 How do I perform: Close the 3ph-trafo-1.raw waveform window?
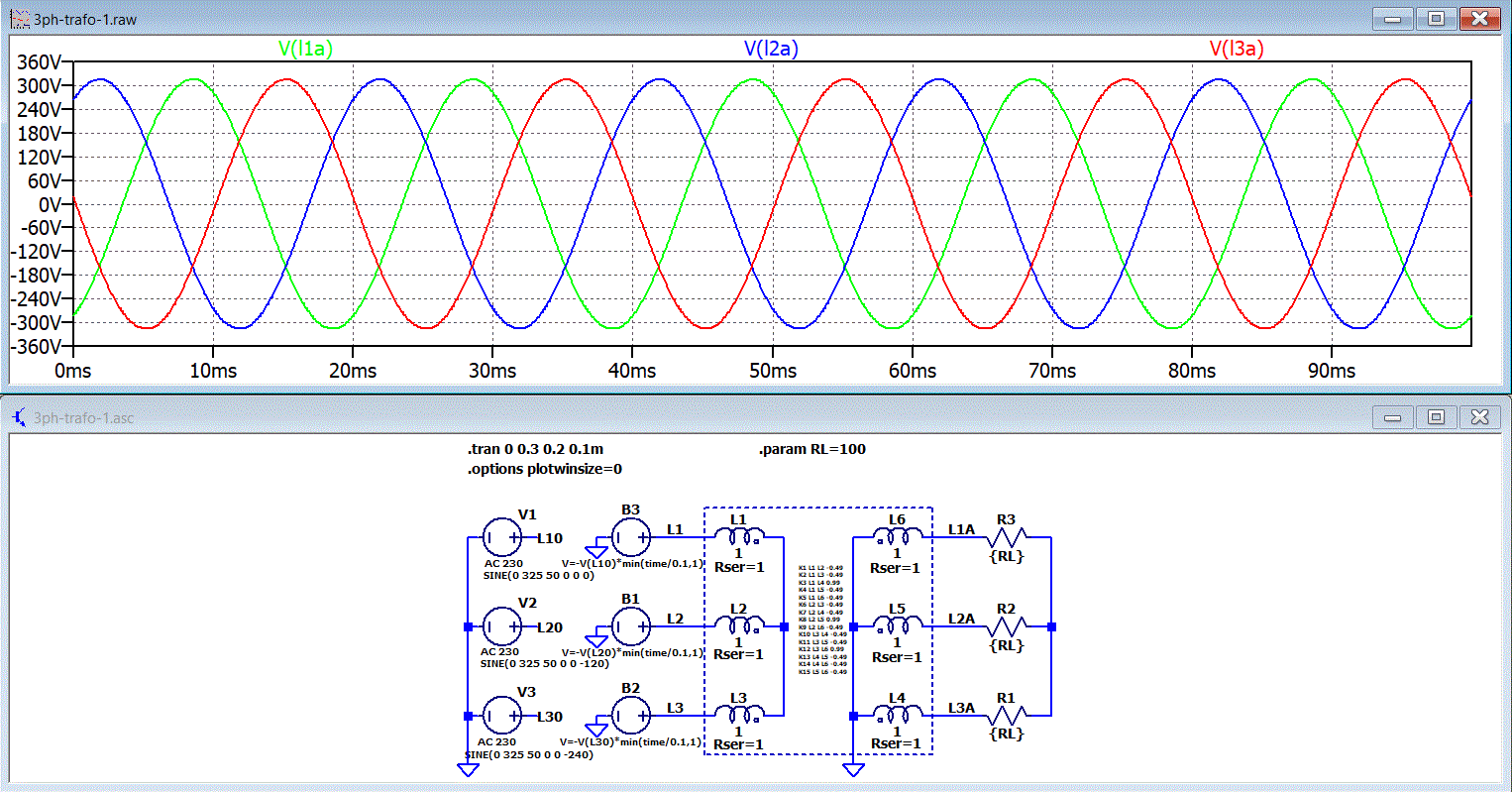click(x=1479, y=19)
